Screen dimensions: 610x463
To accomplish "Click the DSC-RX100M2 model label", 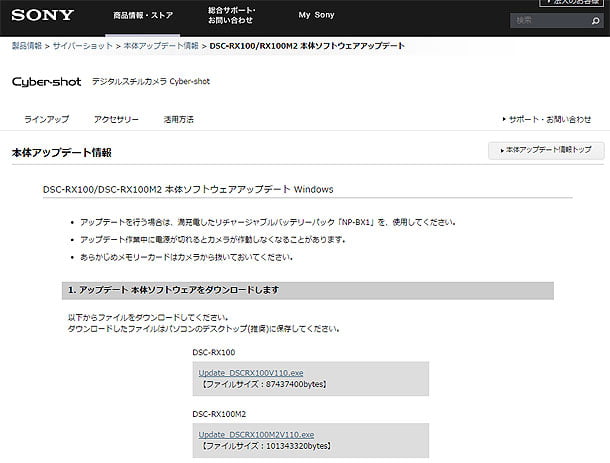I will coord(219,414).
